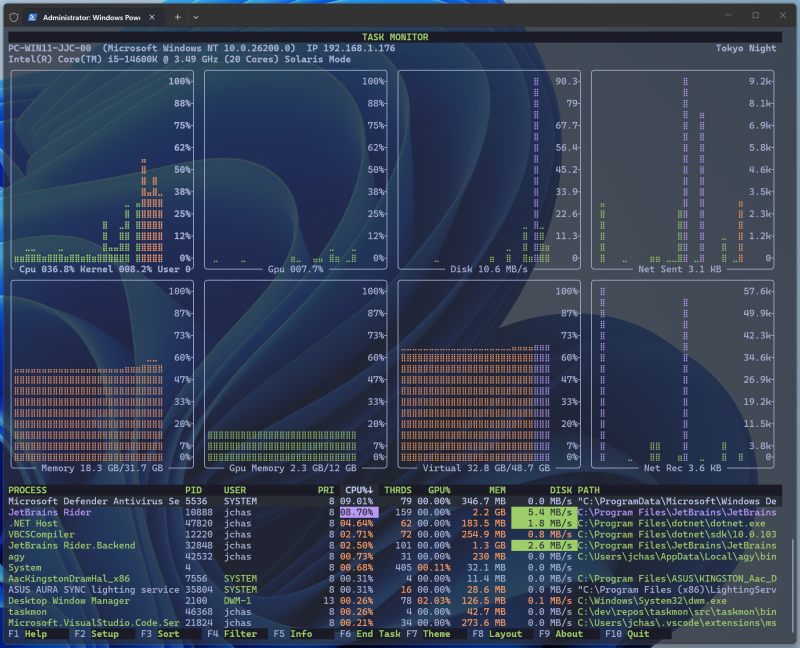The height and width of the screenshot is (648, 800).
Task: Select the taskmon process row
Action: coord(393,612)
